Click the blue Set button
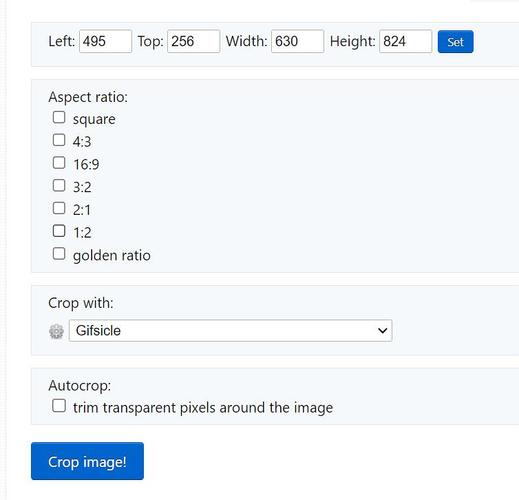Image resolution: width=519 pixels, height=500 pixels. coord(455,42)
